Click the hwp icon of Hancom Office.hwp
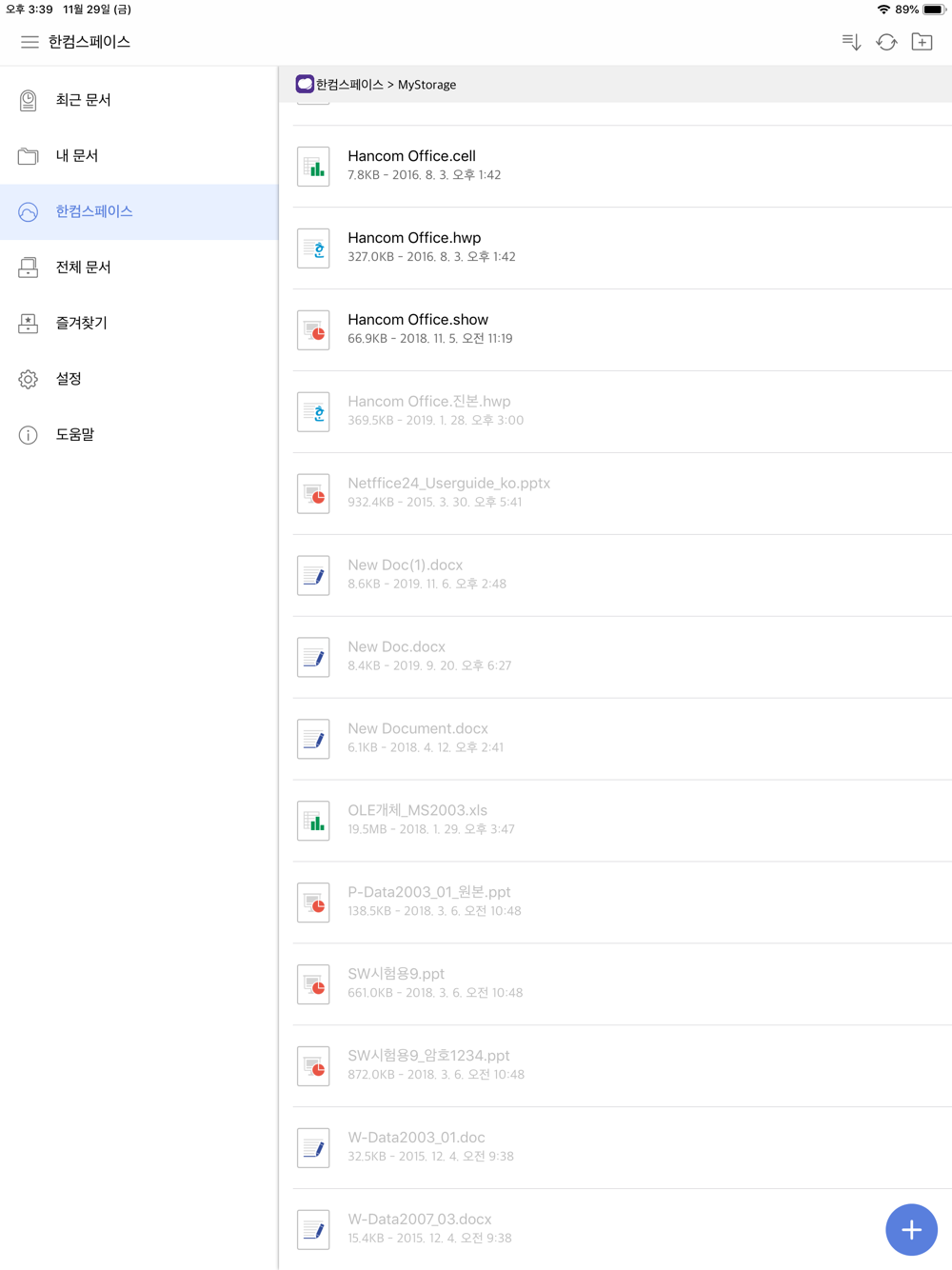The width and height of the screenshot is (952, 1270). point(313,248)
